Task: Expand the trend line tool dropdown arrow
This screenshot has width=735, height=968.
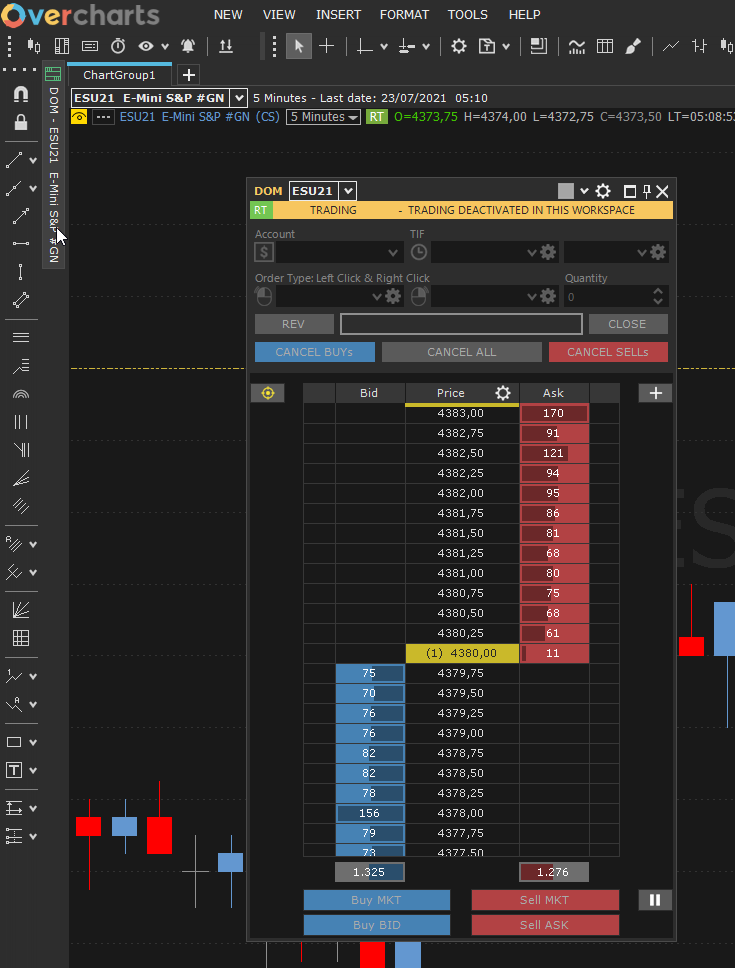Action: click(33, 161)
